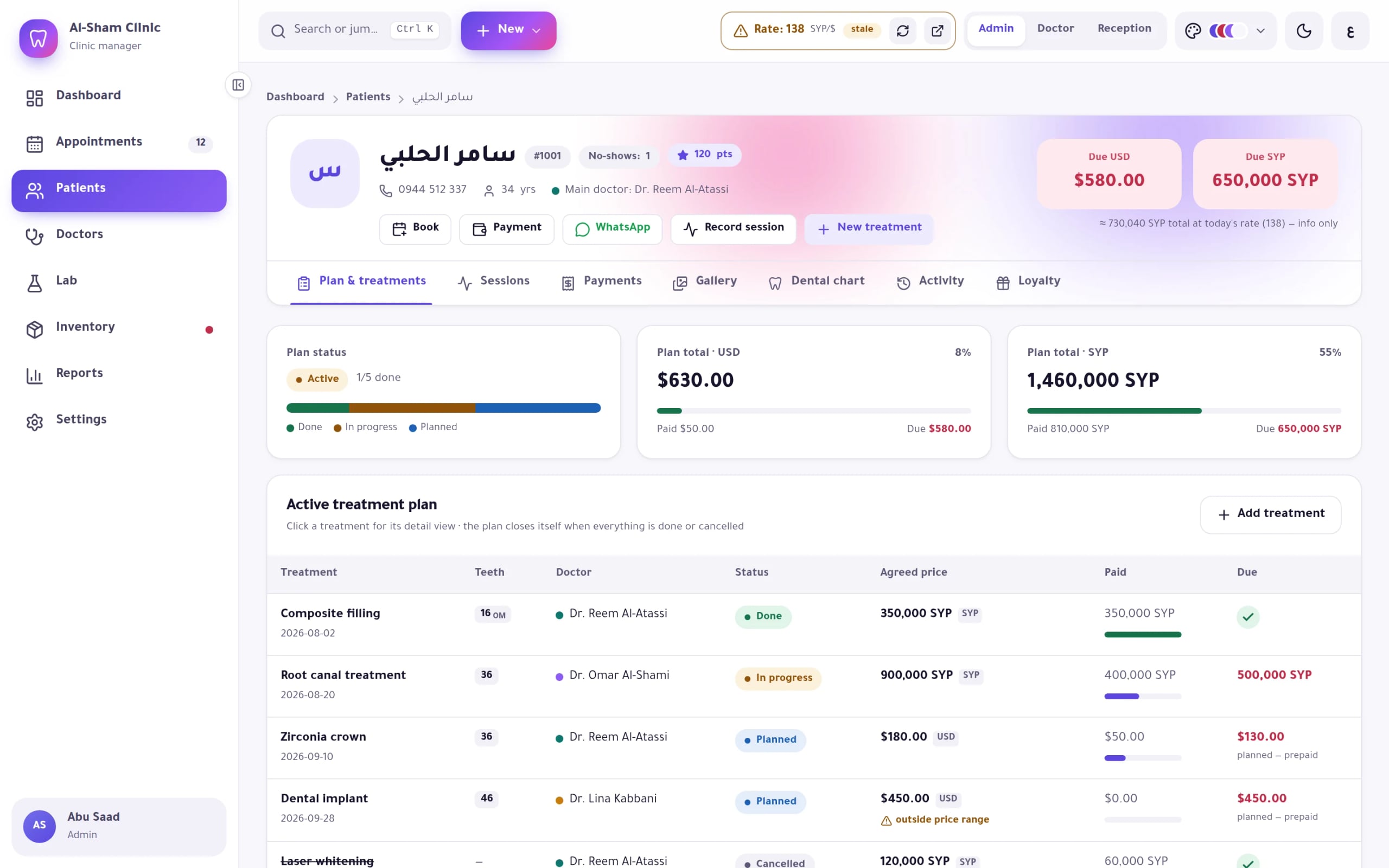
Task: Click New treatment button
Action: (x=869, y=229)
